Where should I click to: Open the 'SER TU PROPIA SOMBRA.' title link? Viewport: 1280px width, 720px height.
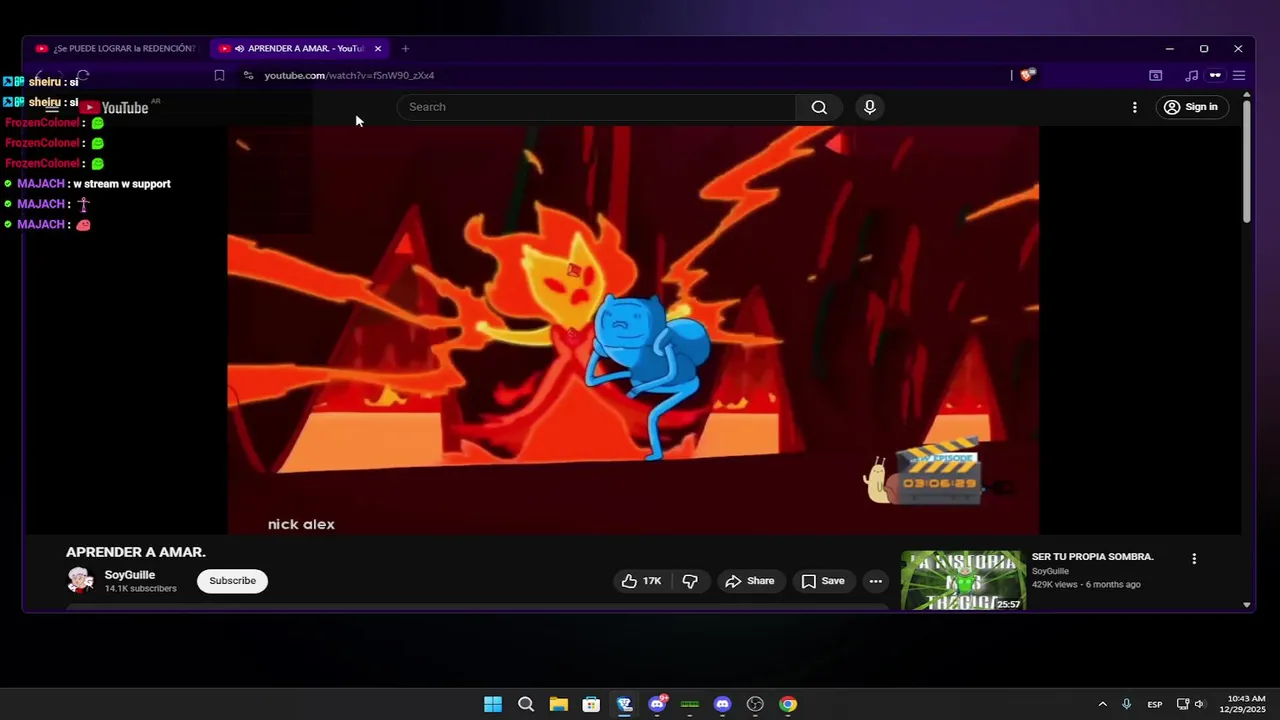click(1093, 556)
